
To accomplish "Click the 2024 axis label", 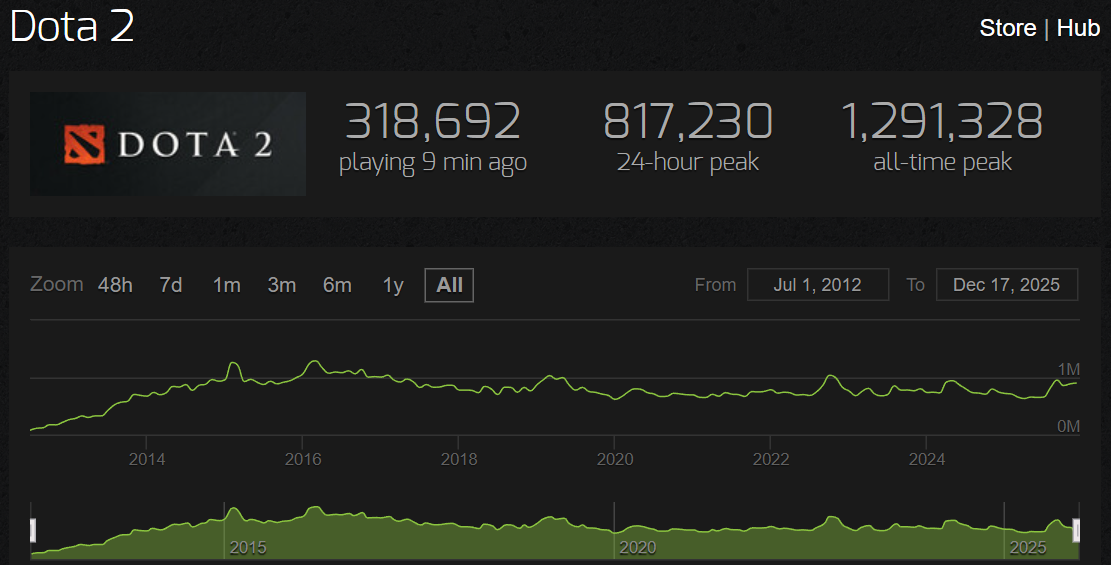I will pyautogui.click(x=927, y=459).
